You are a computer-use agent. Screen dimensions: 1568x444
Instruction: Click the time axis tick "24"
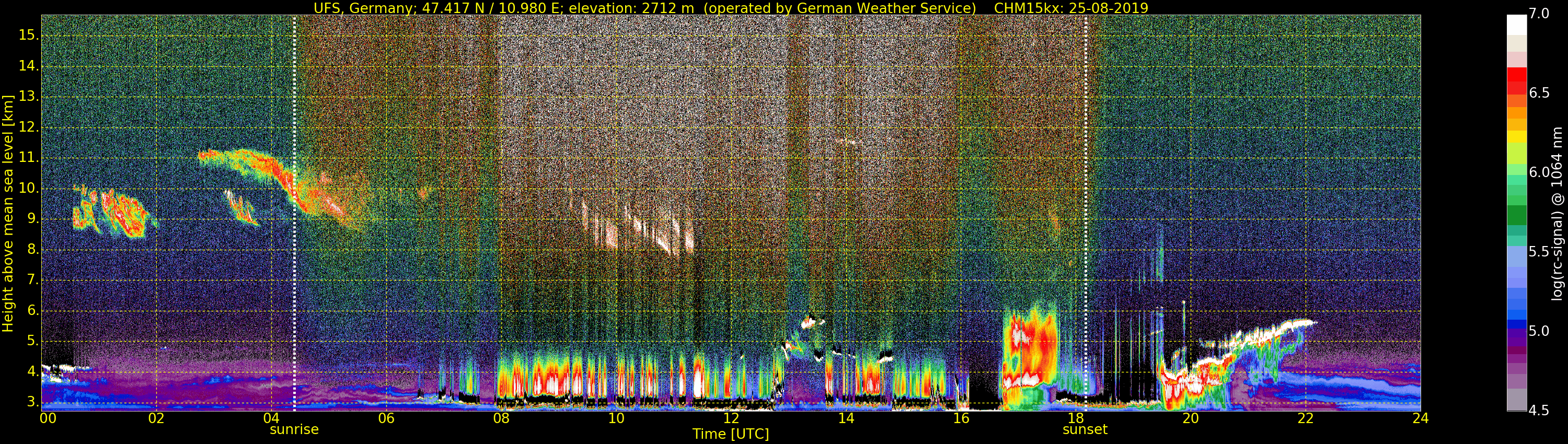coord(1421,418)
